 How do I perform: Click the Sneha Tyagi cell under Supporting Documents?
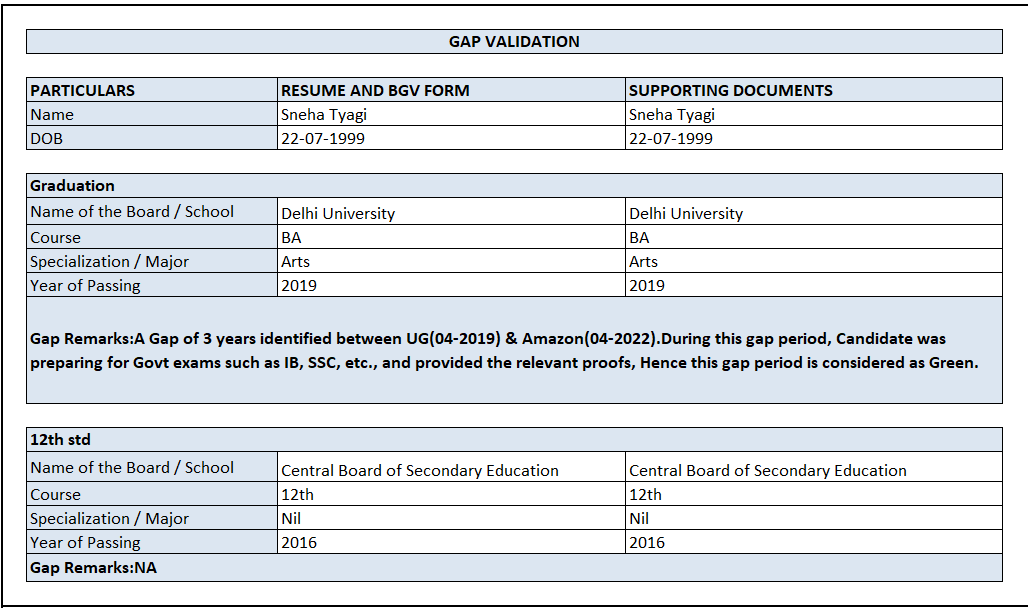814,114
